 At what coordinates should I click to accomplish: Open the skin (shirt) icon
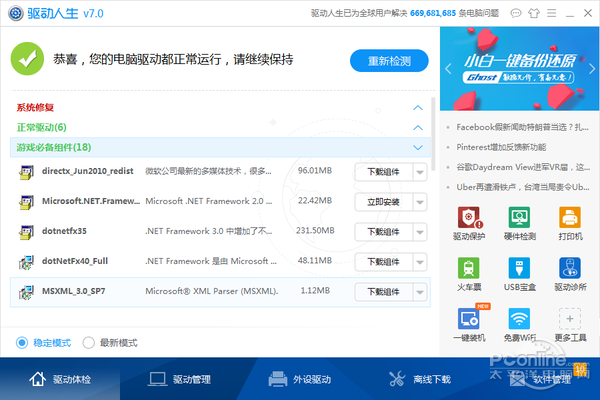point(534,13)
